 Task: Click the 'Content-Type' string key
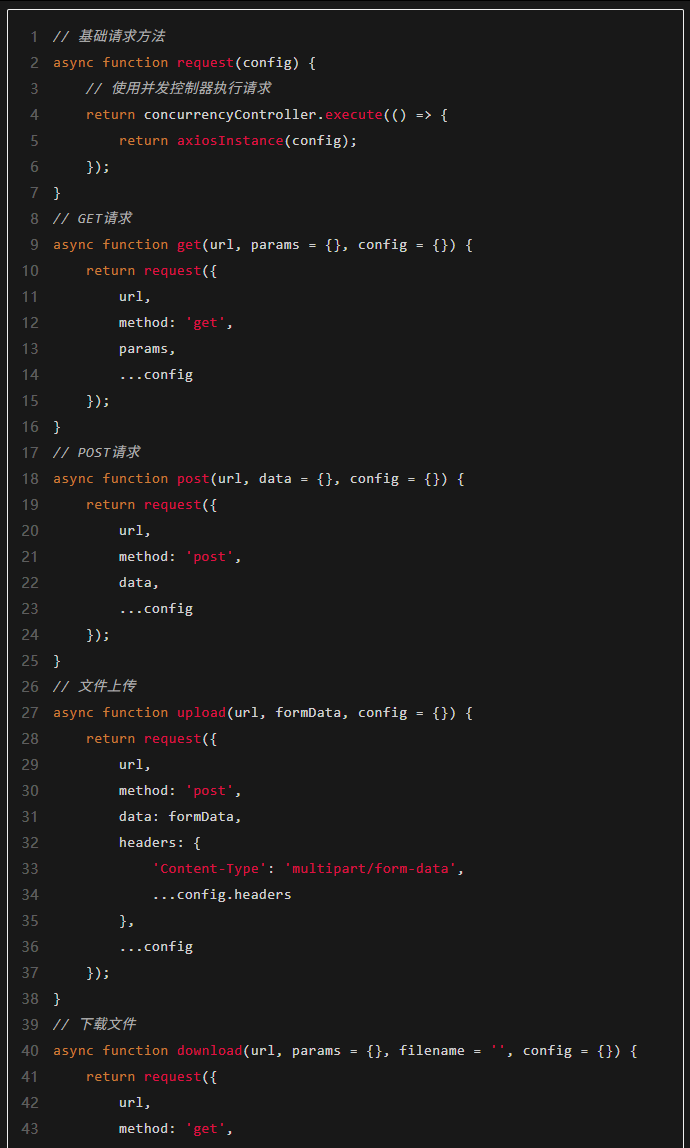[x=209, y=868]
